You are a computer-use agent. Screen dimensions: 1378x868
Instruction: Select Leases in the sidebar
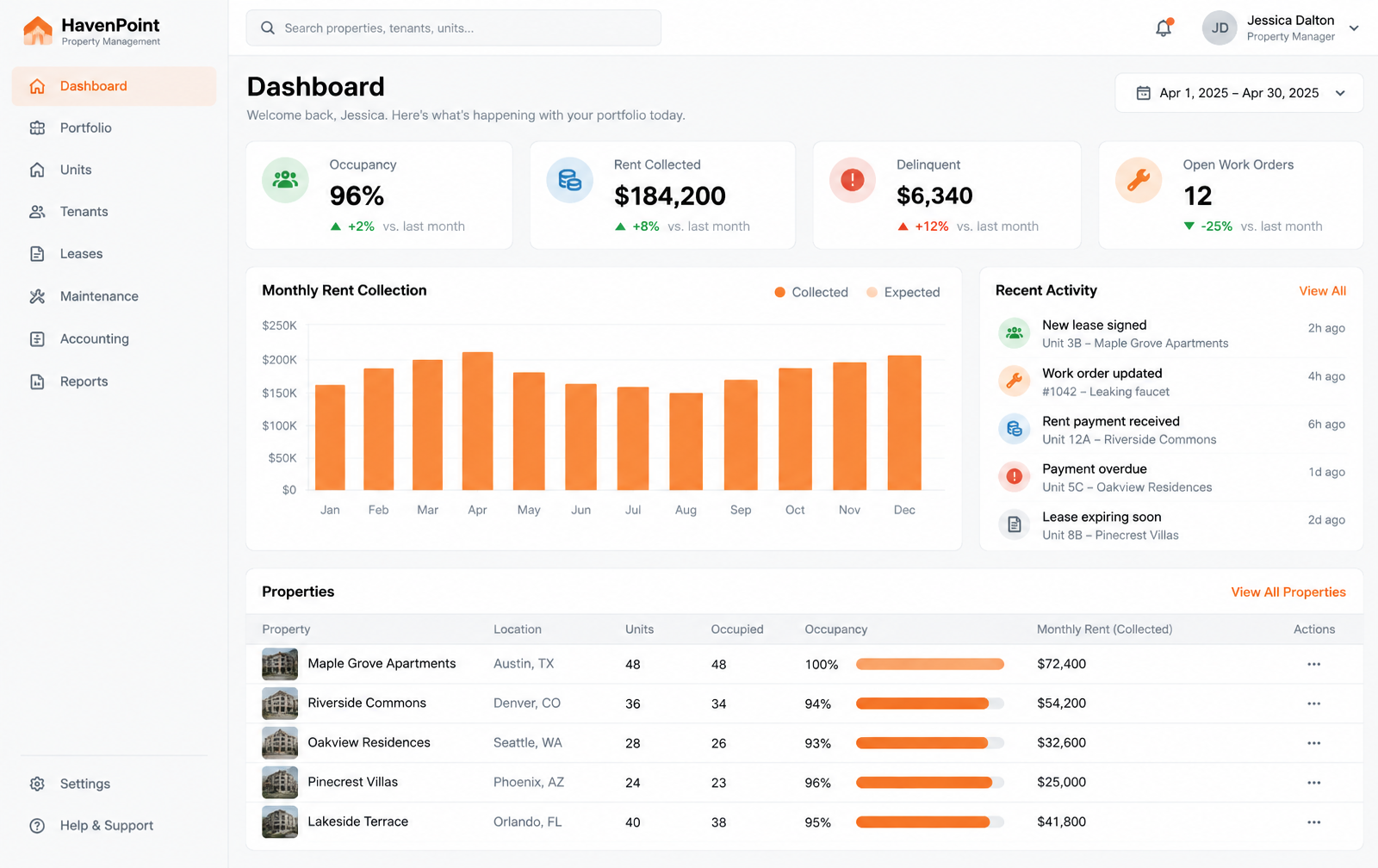114,254
